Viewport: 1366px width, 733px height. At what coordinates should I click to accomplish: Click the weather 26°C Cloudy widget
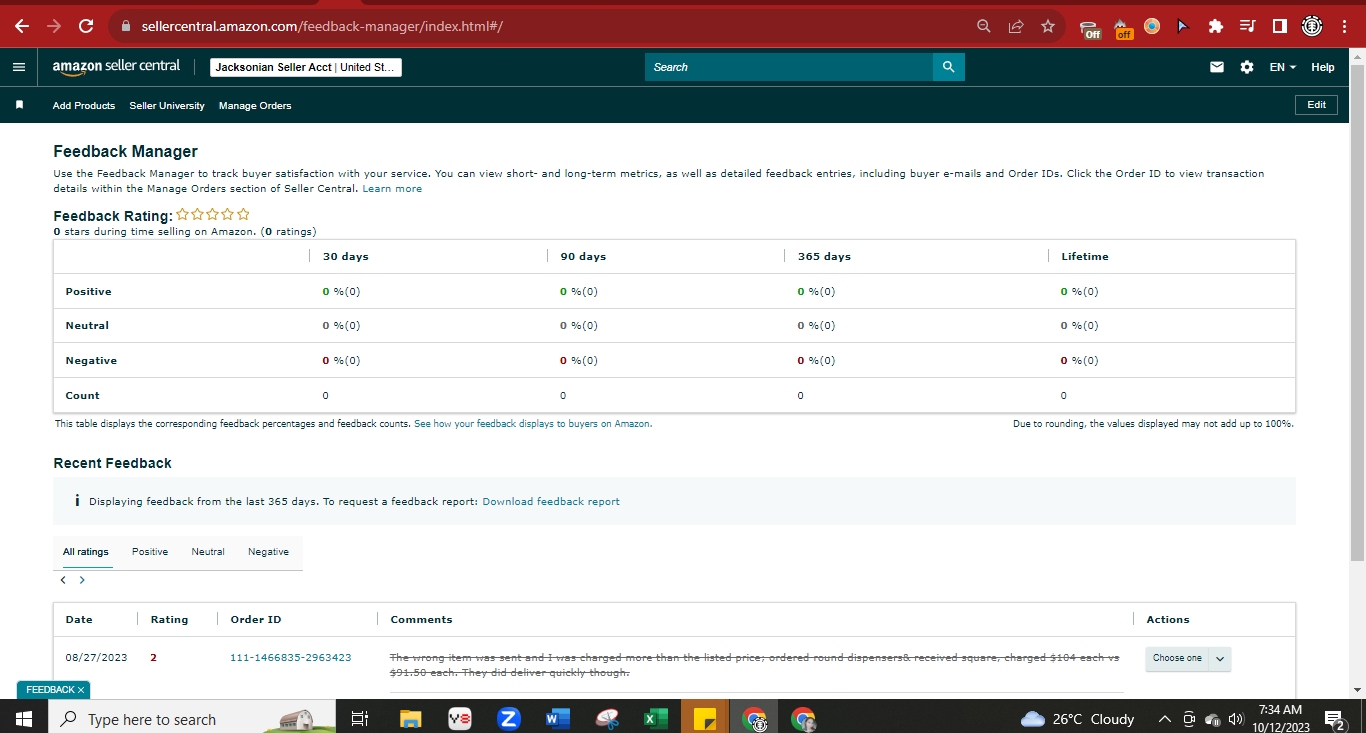(1077, 719)
